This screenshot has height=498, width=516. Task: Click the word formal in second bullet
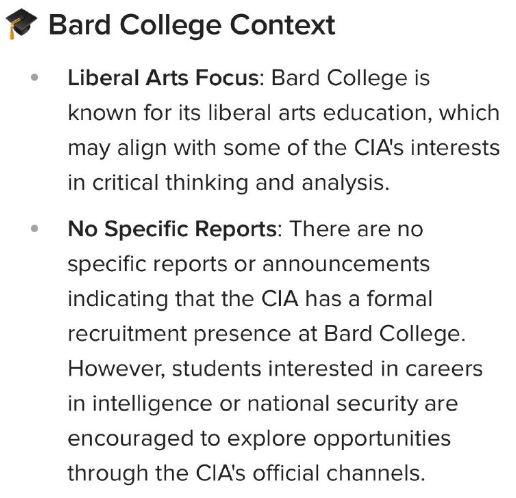400,298
